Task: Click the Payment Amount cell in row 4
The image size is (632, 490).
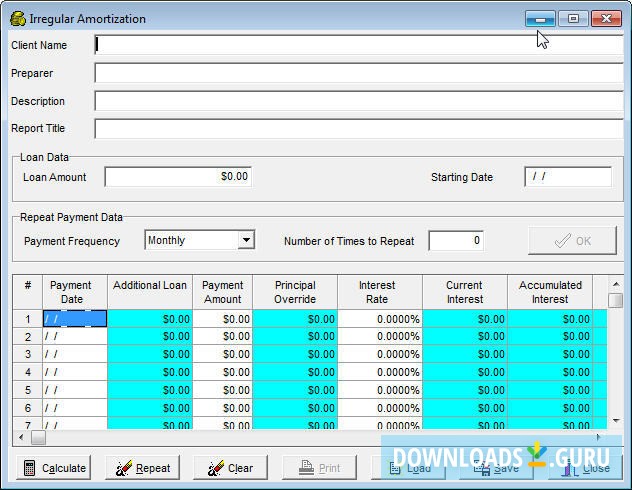Action: [x=222, y=372]
